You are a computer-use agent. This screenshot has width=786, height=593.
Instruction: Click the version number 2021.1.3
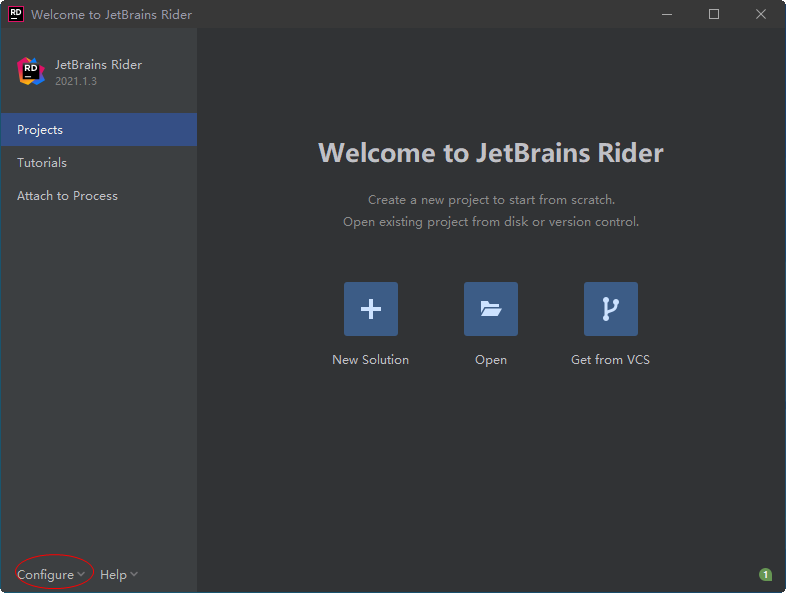pos(76,81)
